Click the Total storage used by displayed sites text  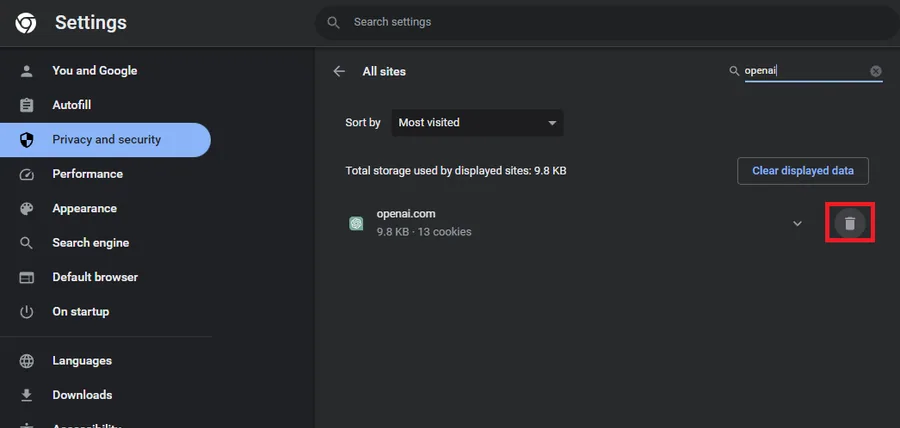tap(456, 171)
